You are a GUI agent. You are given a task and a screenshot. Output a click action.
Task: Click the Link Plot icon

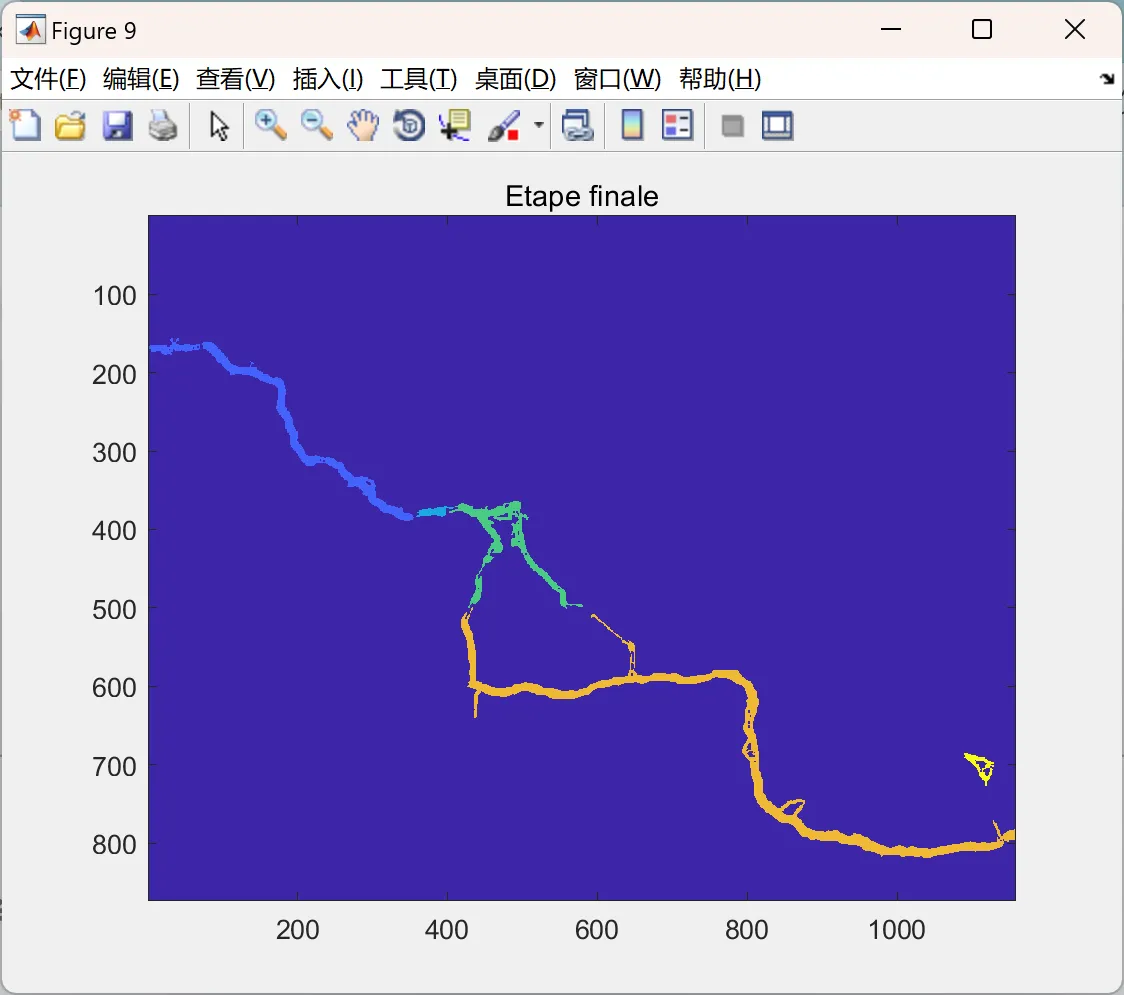click(x=577, y=125)
